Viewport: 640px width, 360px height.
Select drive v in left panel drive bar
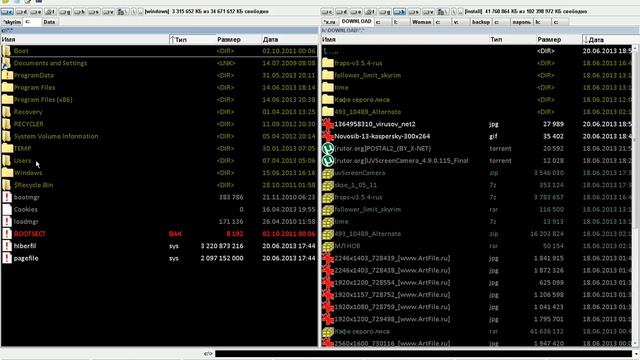click(108, 12)
